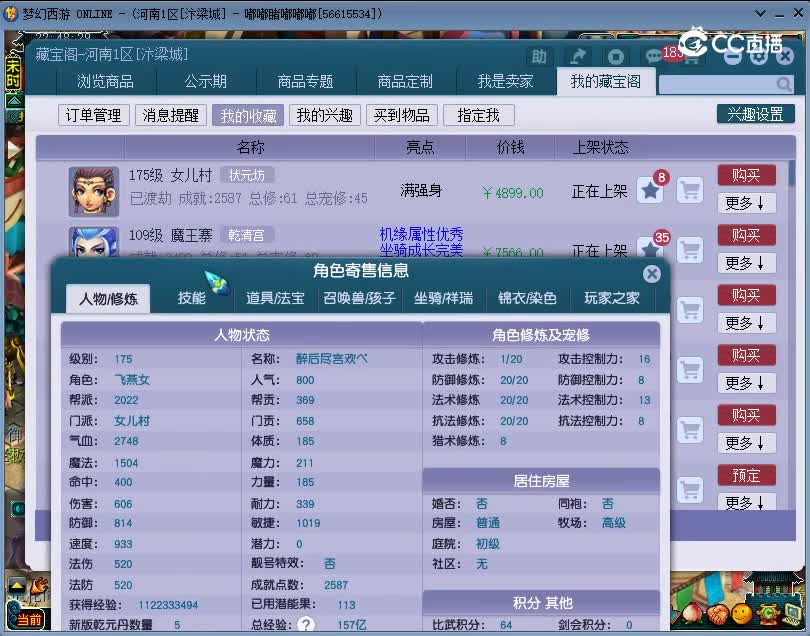Open the 锦衣/染色 tab

(x=527, y=299)
